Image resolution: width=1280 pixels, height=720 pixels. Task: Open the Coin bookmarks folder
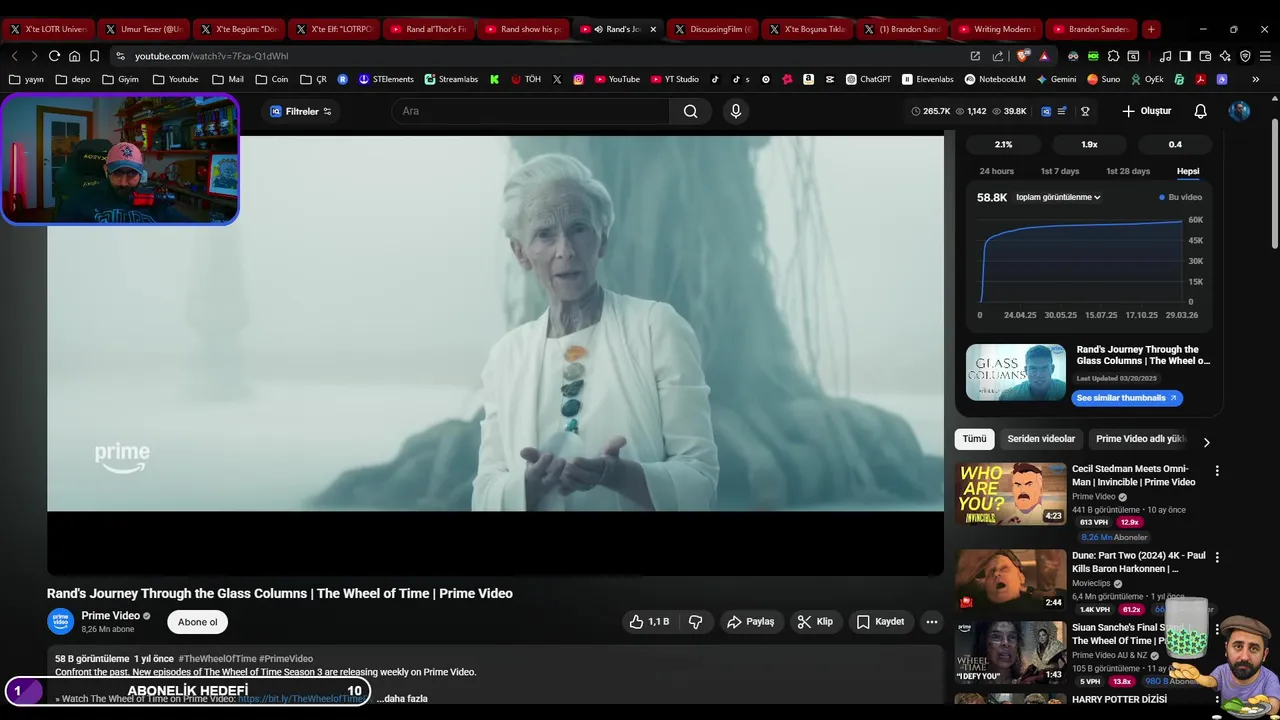click(x=272, y=79)
